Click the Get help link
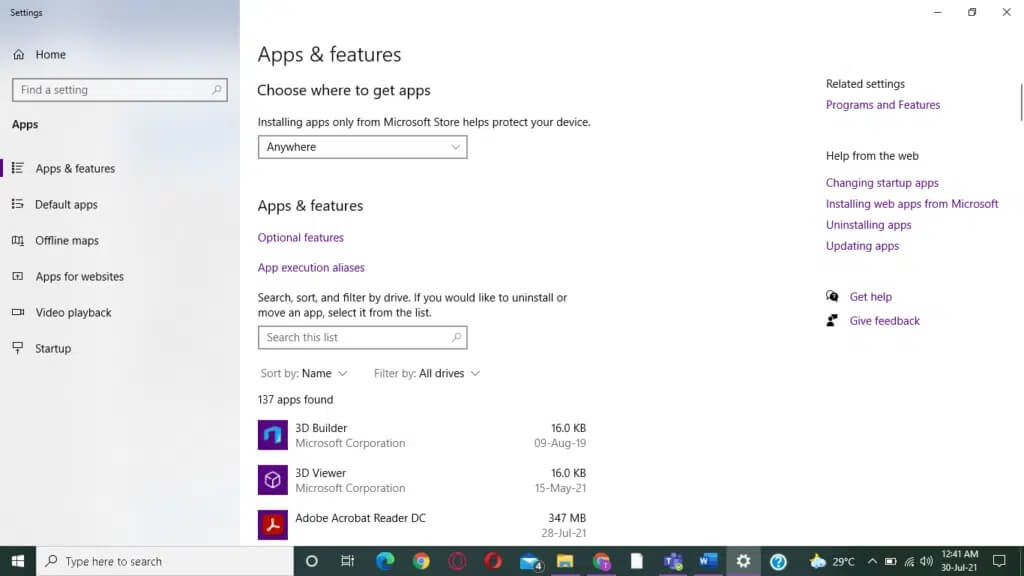1024x576 pixels. coord(870,296)
